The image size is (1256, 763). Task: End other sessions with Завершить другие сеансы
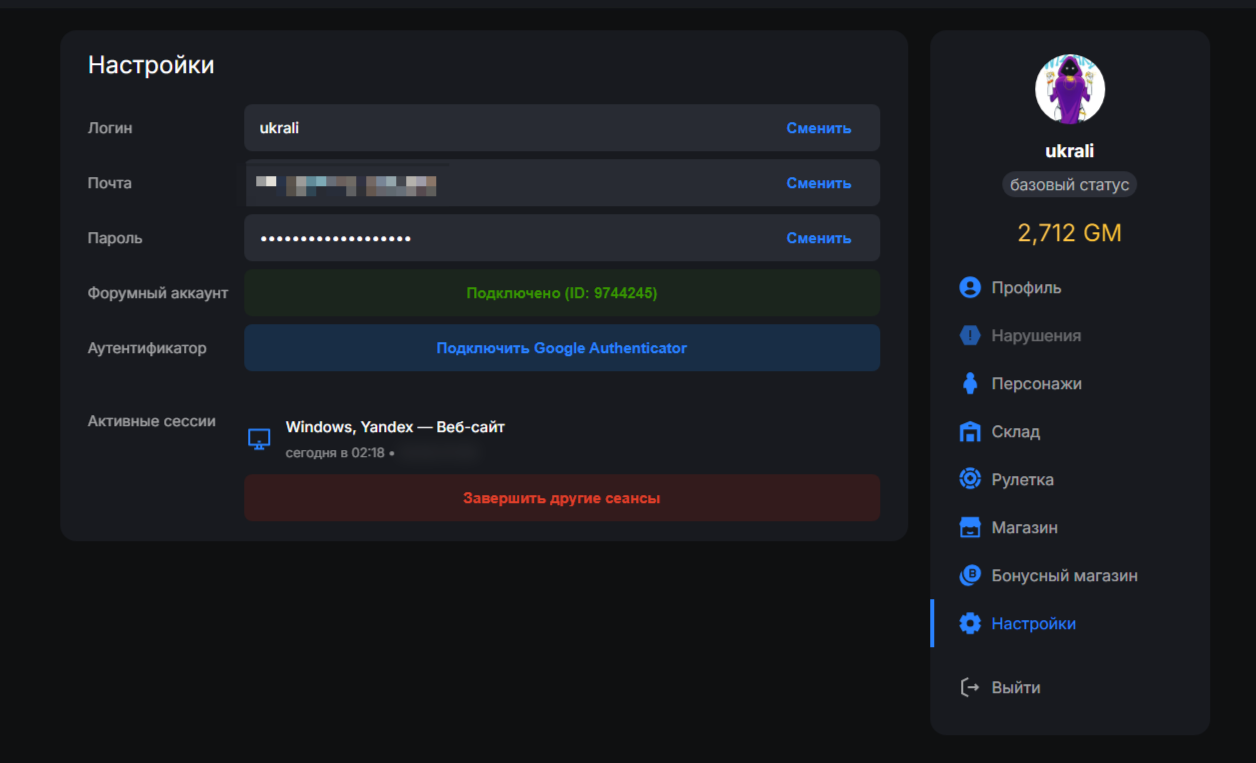click(x=561, y=498)
